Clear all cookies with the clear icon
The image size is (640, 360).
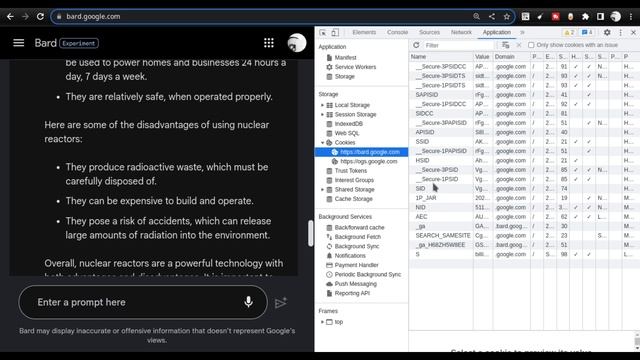(x=506, y=45)
